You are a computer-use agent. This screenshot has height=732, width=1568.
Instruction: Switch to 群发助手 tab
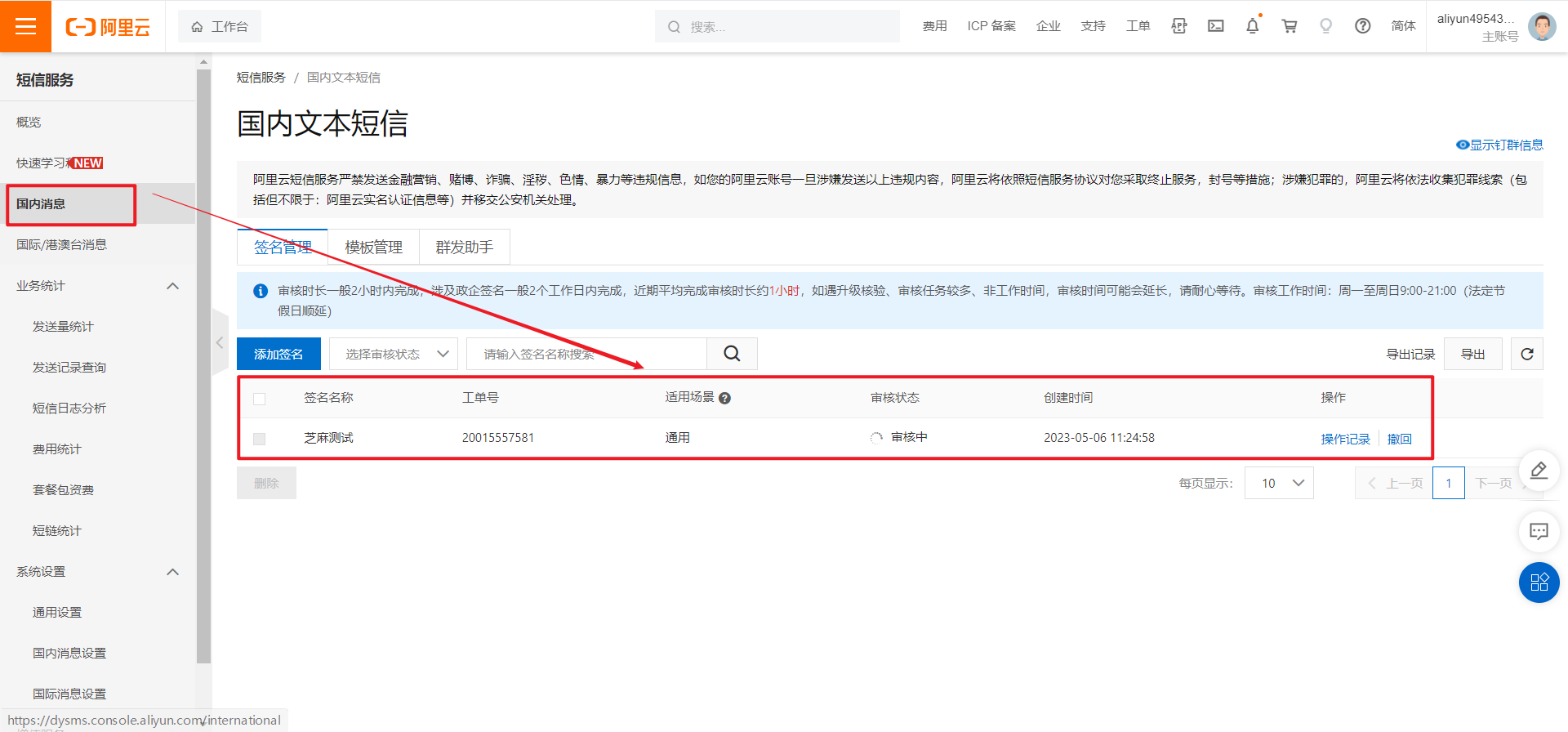pyautogui.click(x=464, y=247)
